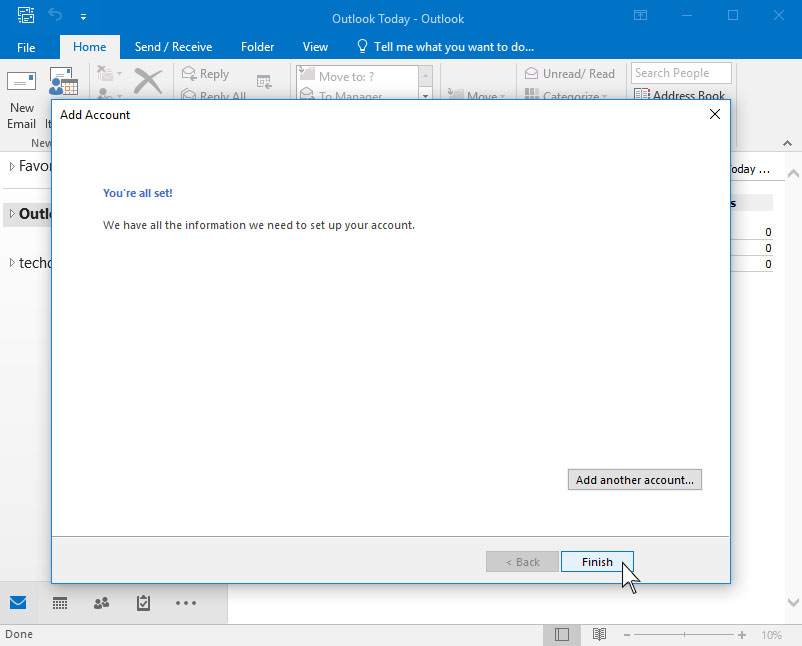Click the 10% zoom level
Image resolution: width=802 pixels, height=646 pixels.
pos(771,635)
